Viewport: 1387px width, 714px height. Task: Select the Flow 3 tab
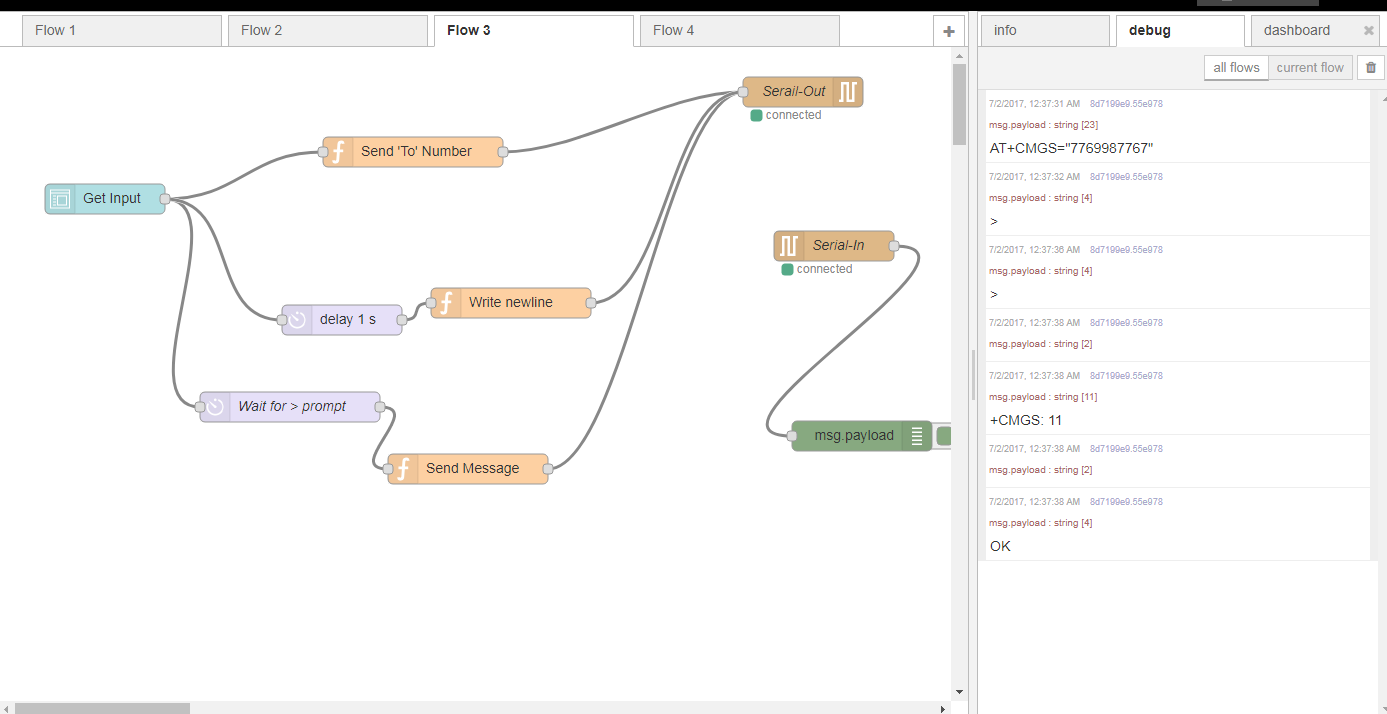[534, 31]
